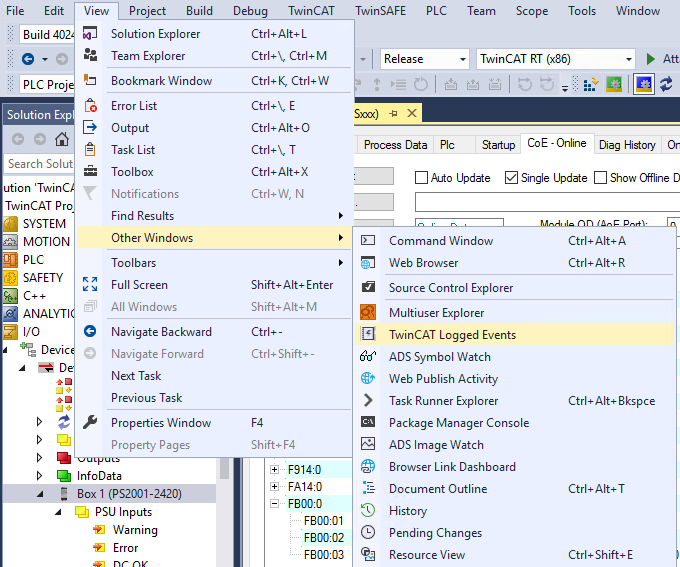
Task: Click the Full Screen arrows icon
Action: (x=90, y=285)
